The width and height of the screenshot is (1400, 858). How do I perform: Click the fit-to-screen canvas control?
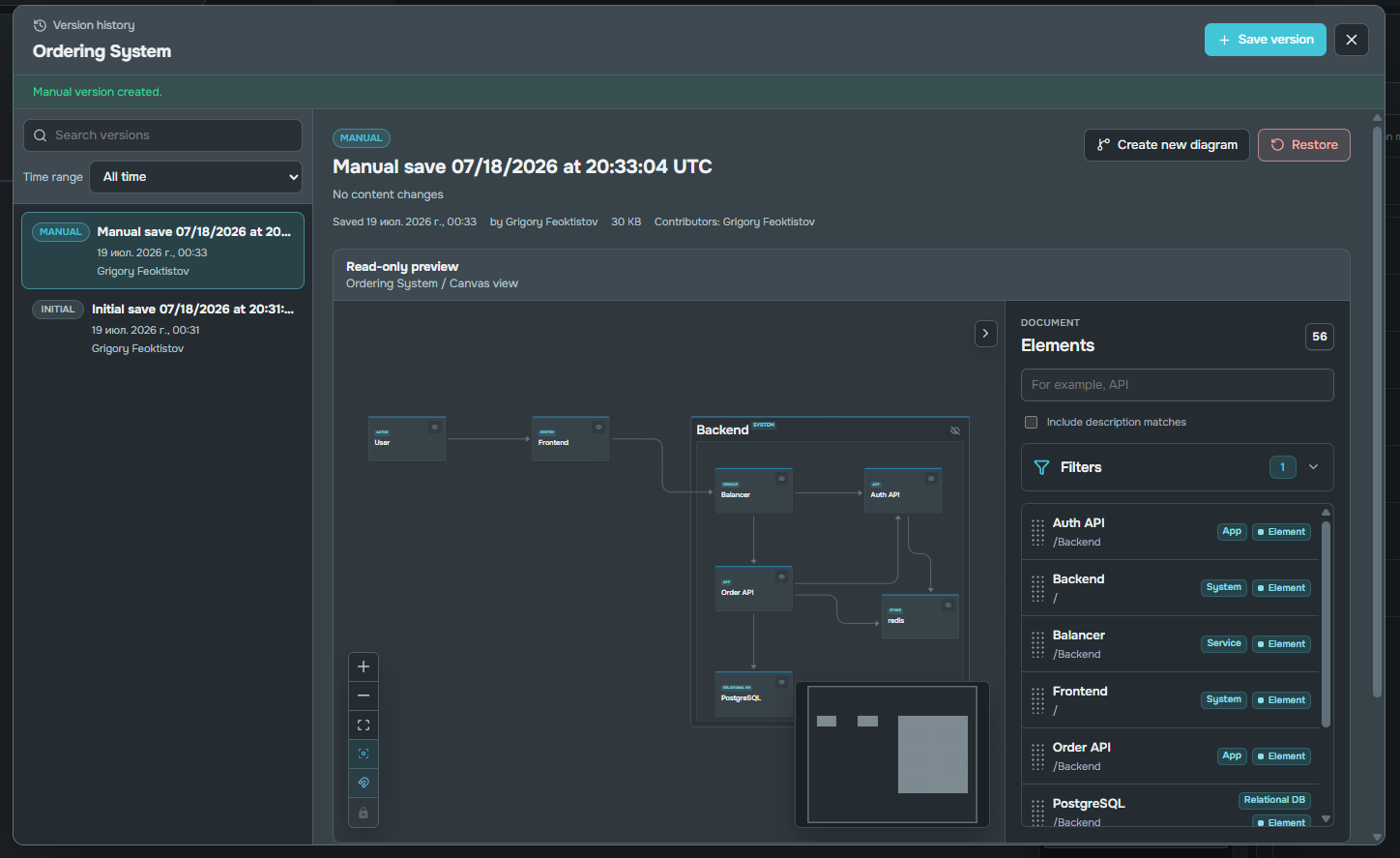point(364,725)
